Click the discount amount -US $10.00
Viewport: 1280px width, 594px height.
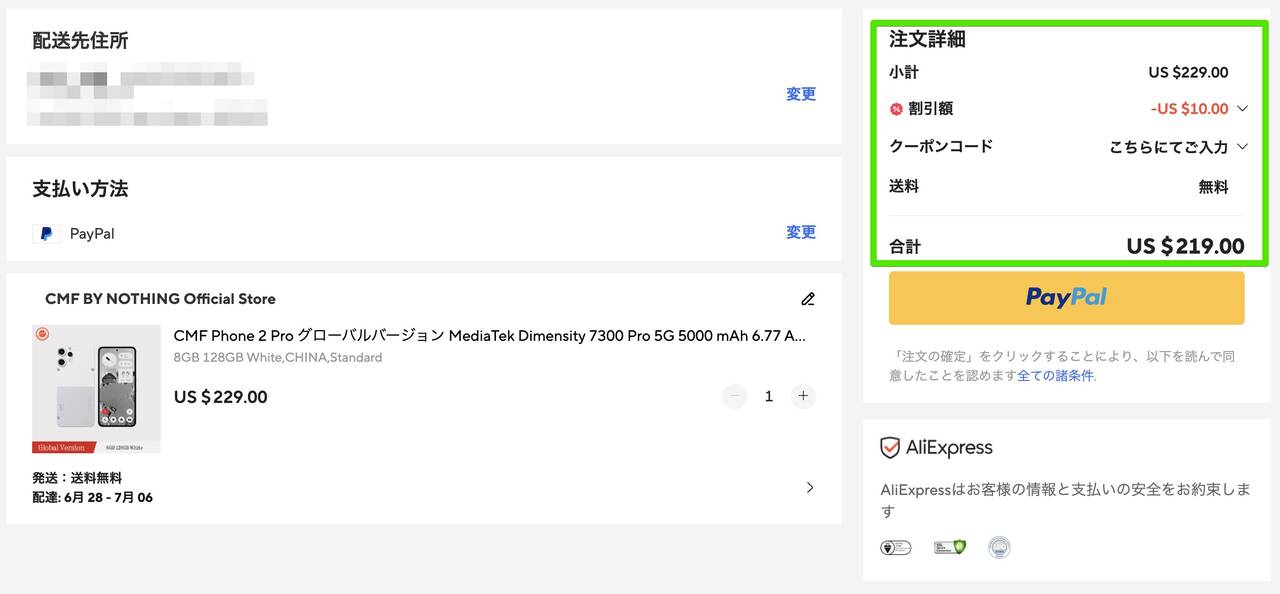[x=1189, y=109]
